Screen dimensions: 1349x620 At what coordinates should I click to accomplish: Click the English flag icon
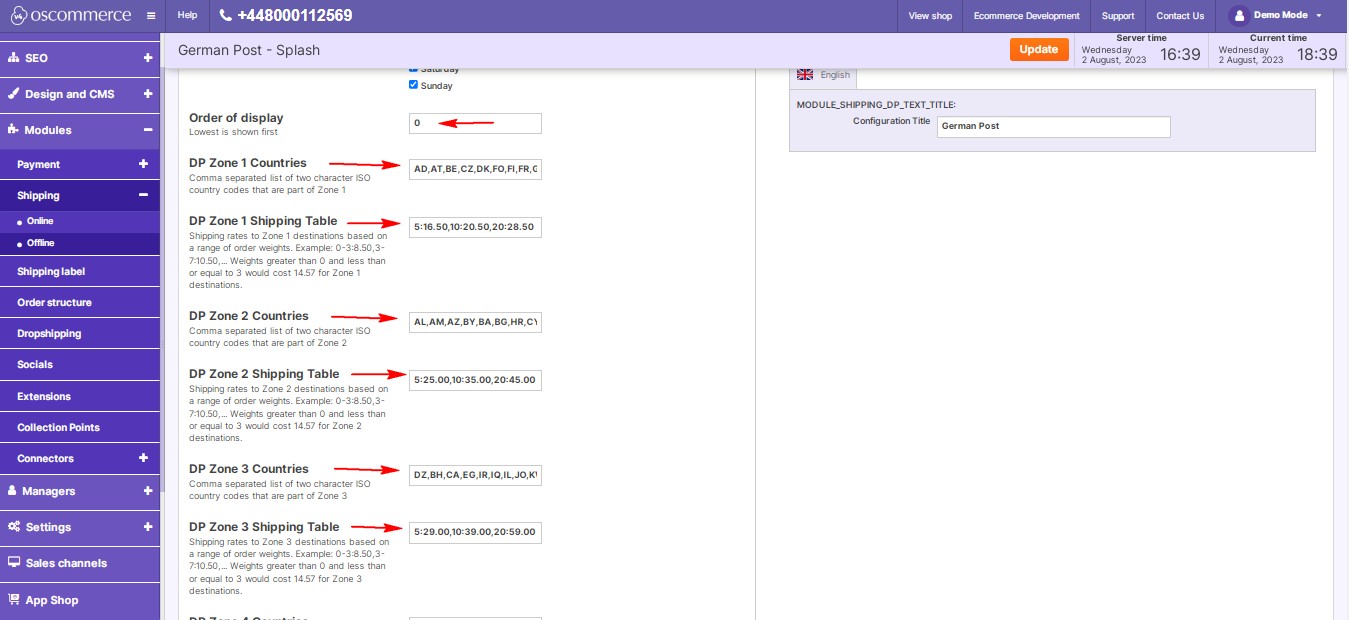805,74
